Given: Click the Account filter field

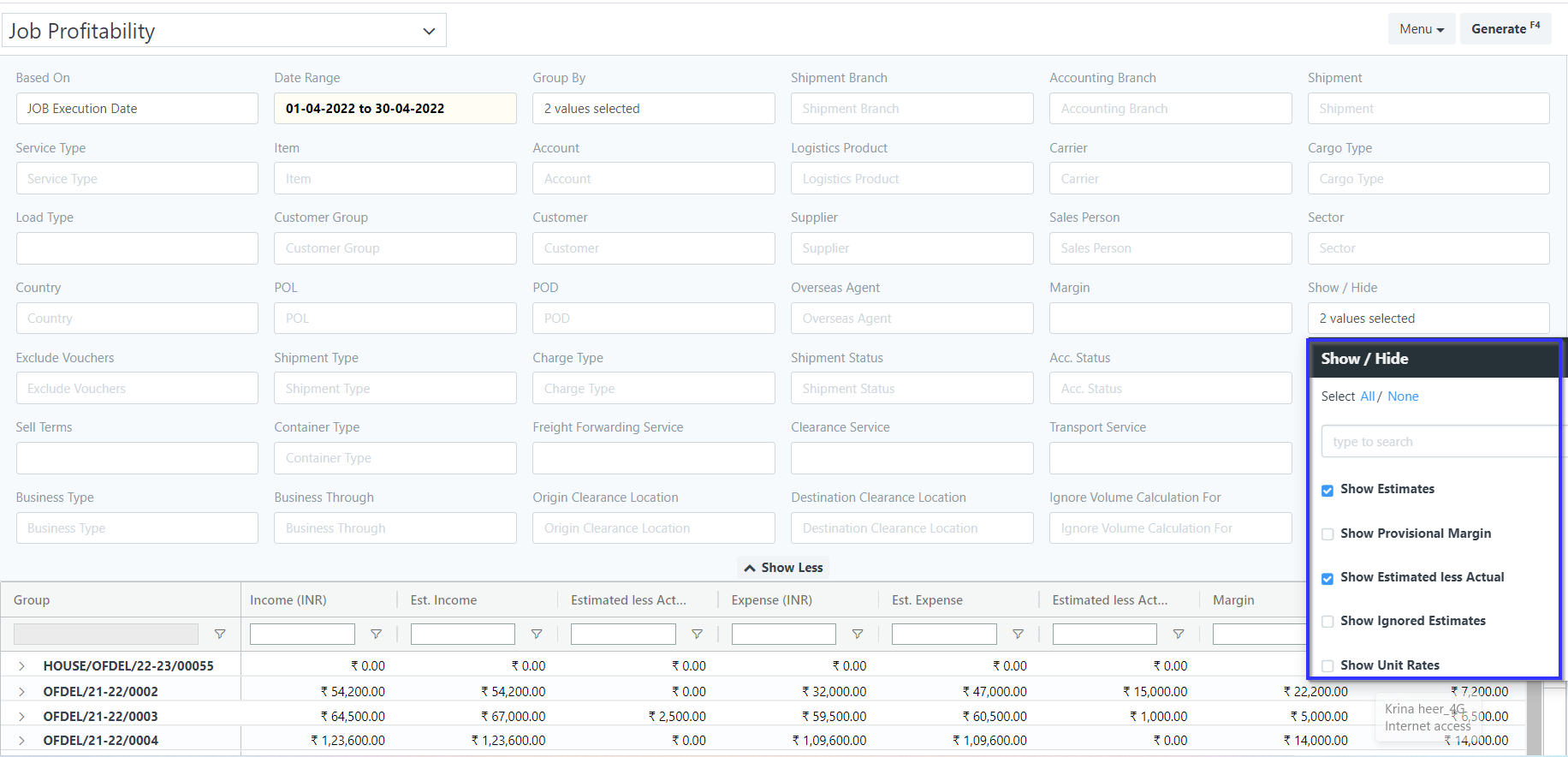Looking at the screenshot, I should point(654,179).
